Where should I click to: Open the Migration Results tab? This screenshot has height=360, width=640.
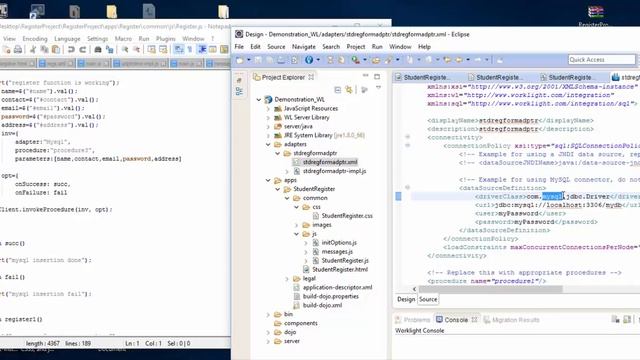click(512, 320)
